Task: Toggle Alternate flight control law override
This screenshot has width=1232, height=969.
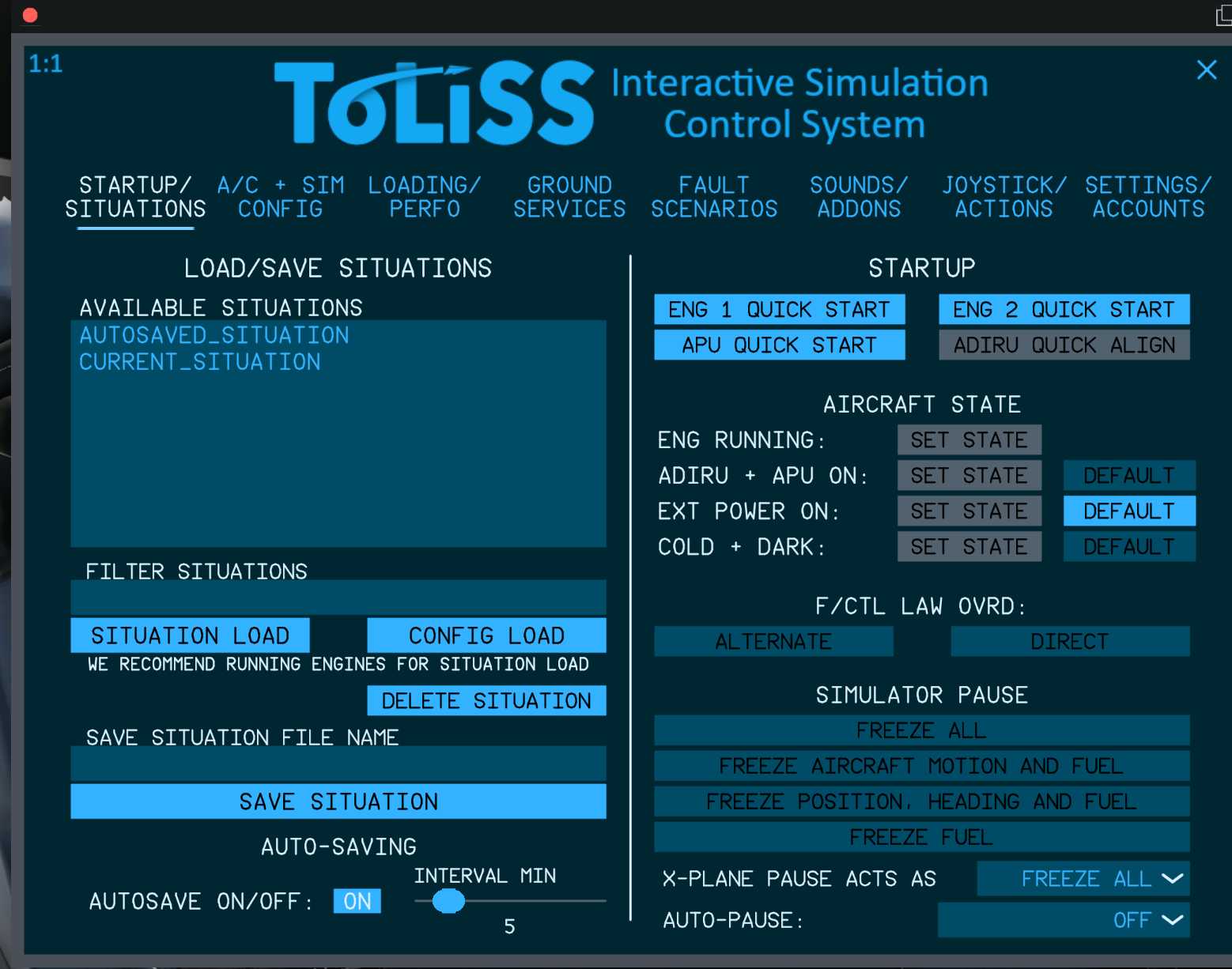Action: coord(773,641)
